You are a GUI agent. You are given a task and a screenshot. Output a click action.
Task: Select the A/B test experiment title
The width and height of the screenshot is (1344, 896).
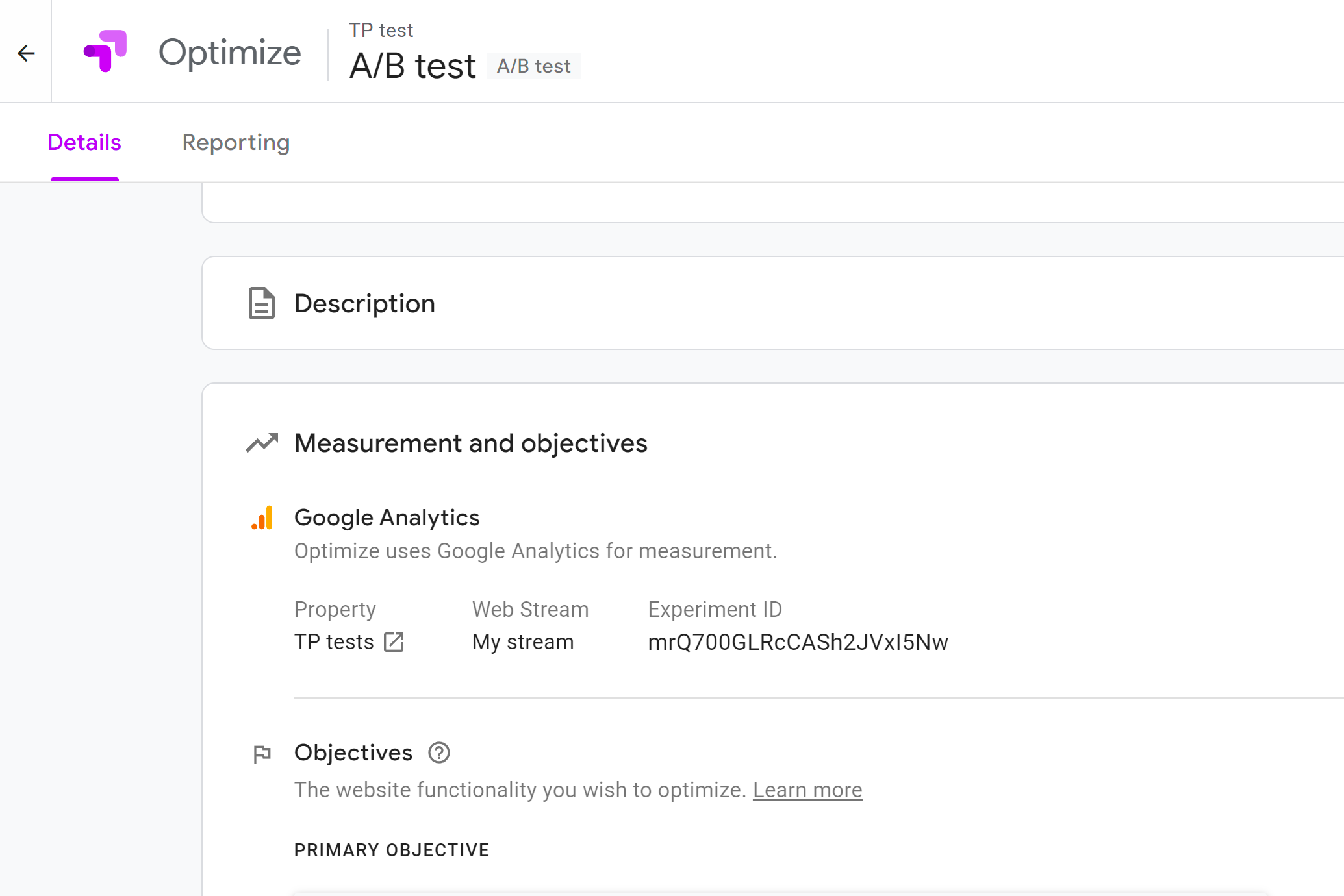(412, 66)
